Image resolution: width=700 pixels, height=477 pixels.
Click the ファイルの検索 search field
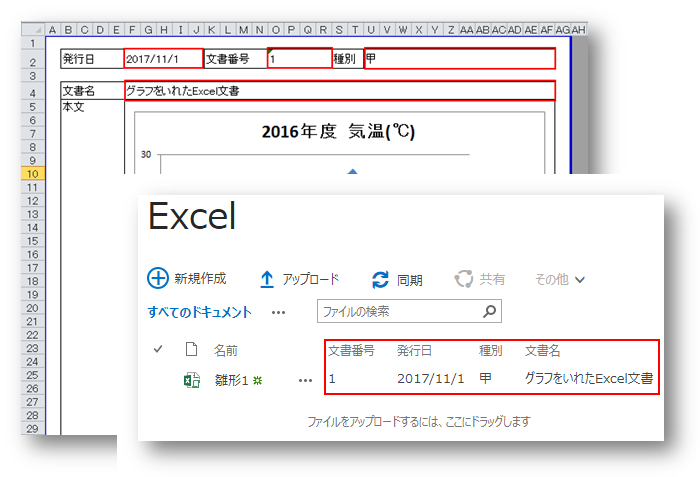pos(399,312)
